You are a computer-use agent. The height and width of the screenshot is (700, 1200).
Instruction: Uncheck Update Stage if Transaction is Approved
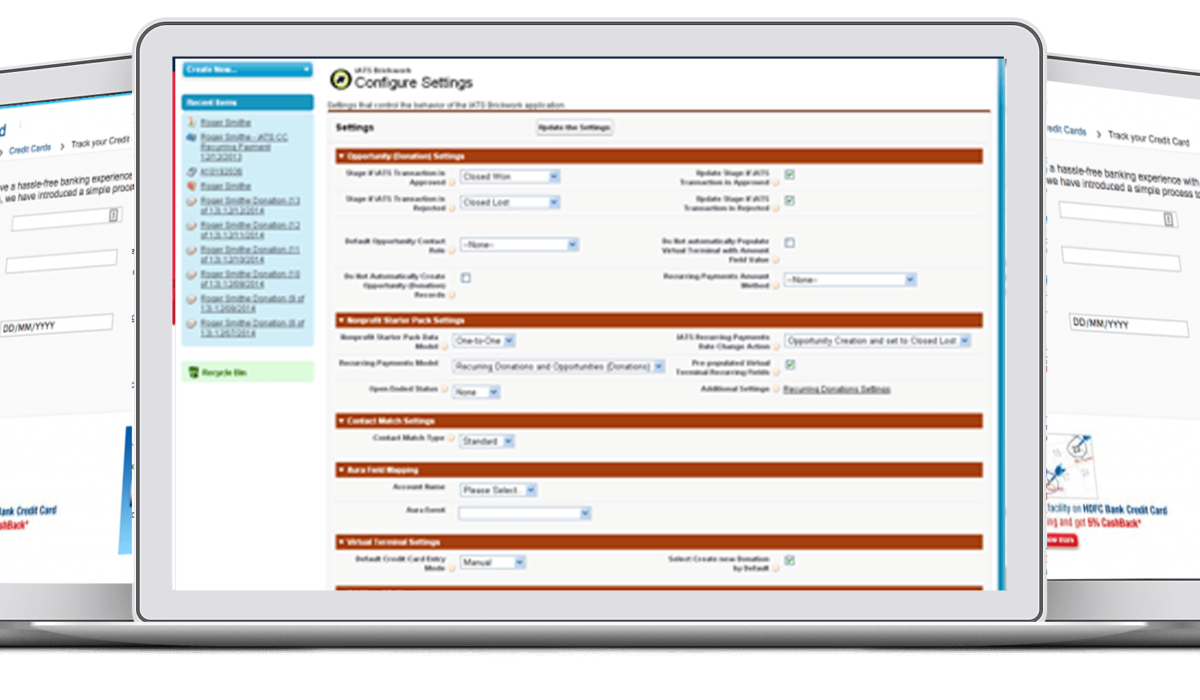[789, 175]
